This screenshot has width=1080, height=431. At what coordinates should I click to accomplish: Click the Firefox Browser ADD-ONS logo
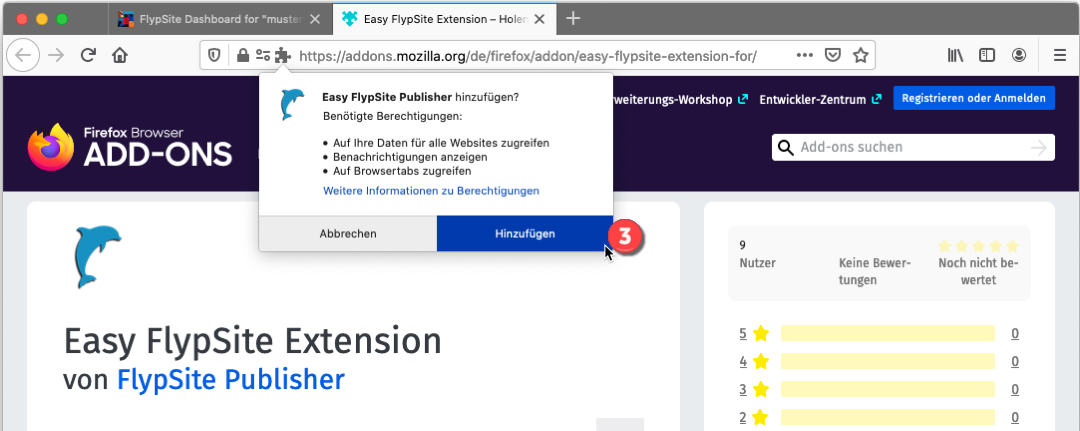point(129,147)
